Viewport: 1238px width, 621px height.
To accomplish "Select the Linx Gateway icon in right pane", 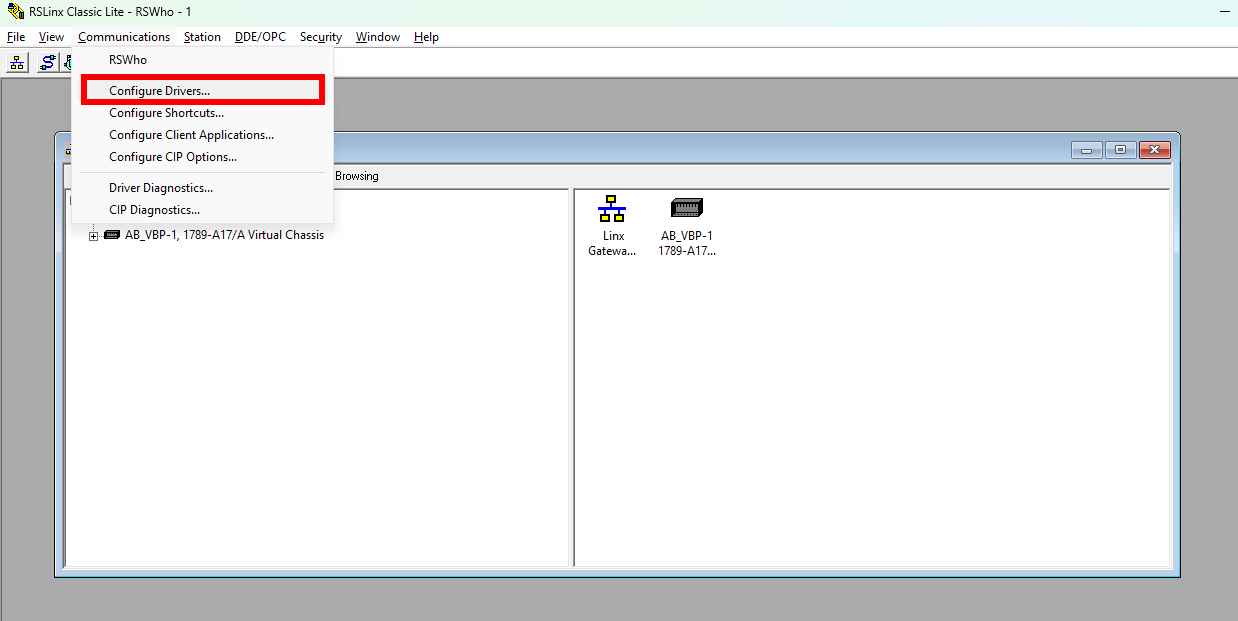I will 612,226.
